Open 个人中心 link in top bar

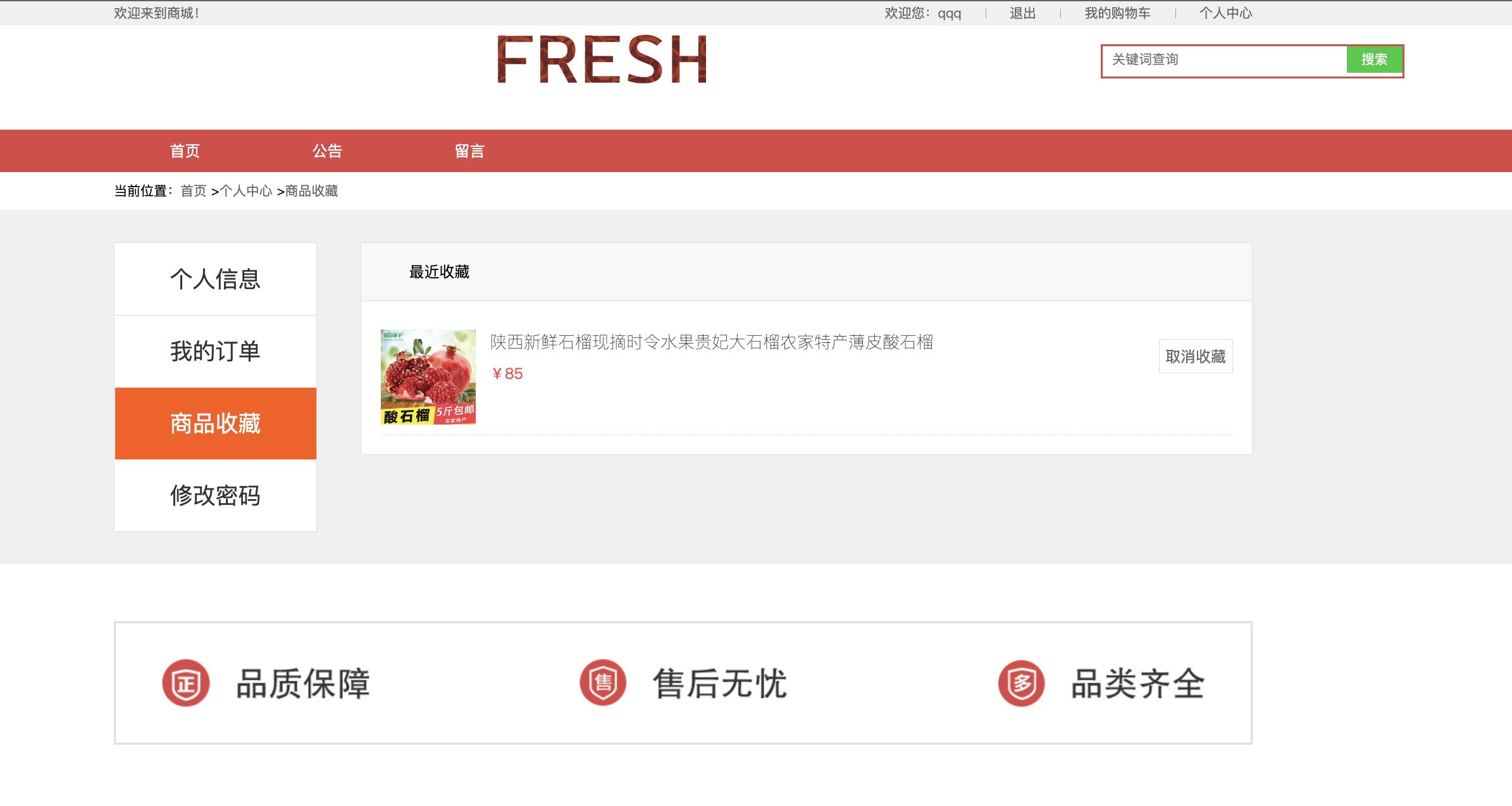(x=1225, y=13)
